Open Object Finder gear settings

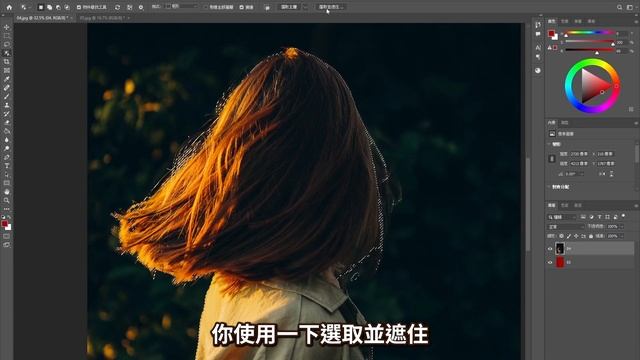coord(141,7)
